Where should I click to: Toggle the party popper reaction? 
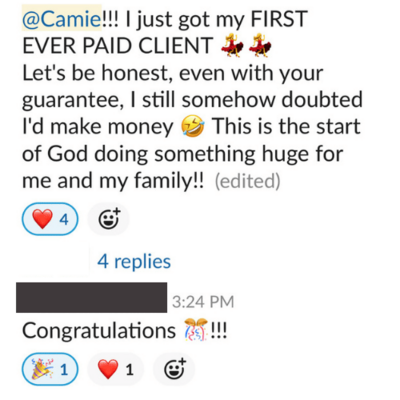click(x=50, y=369)
